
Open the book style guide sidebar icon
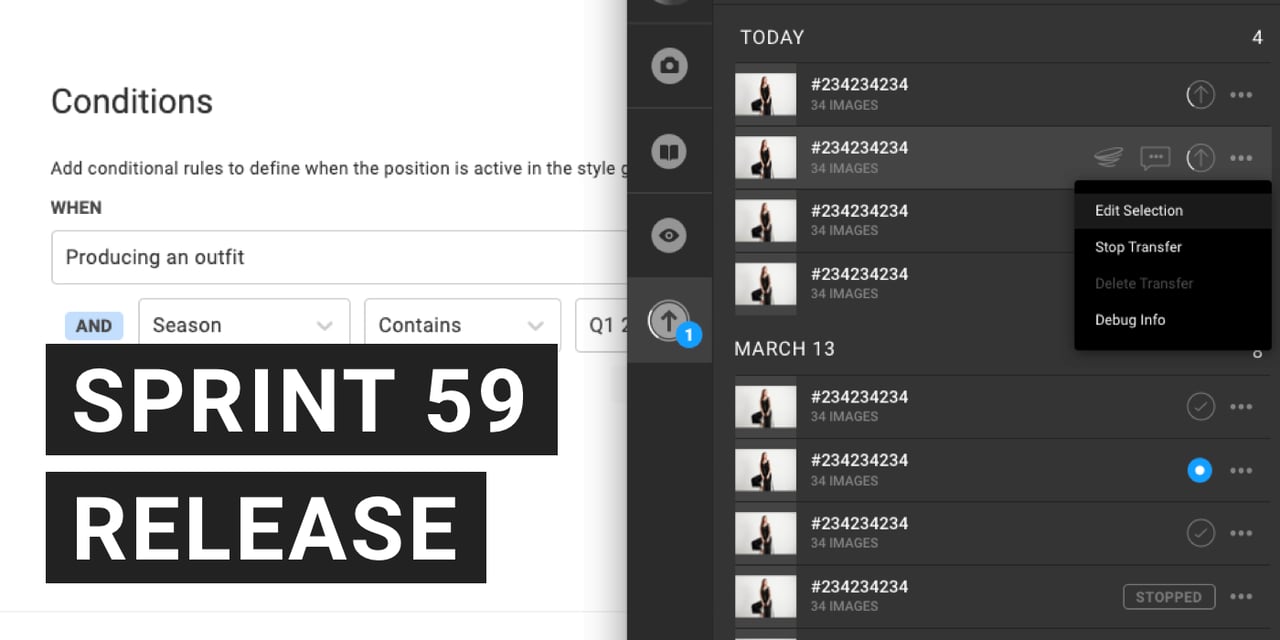pyautogui.click(x=669, y=151)
